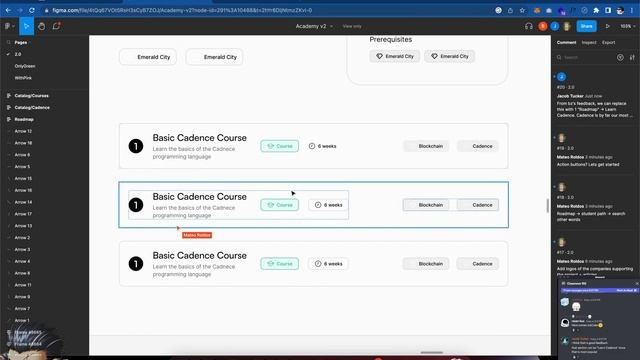Click the browser side panel icon
Image resolution: width=640 pixels, height=360 pixels.
click(608, 11)
